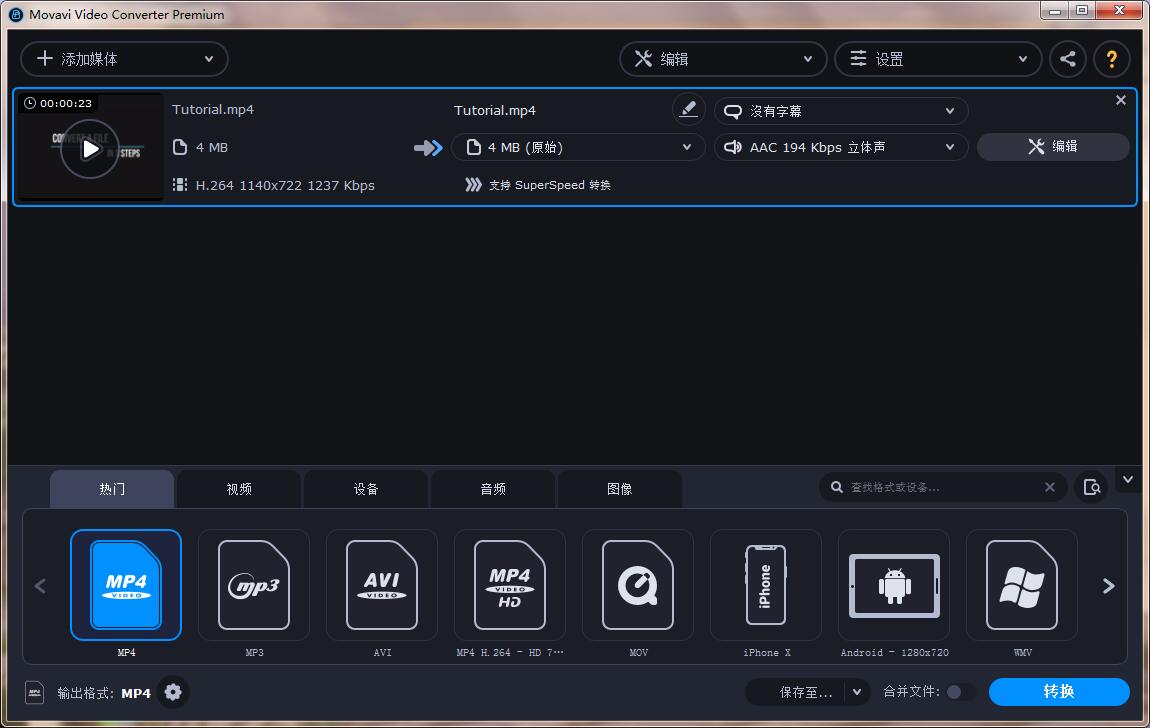
Task: Select MP4 H.264 HD format icon
Action: tap(510, 584)
